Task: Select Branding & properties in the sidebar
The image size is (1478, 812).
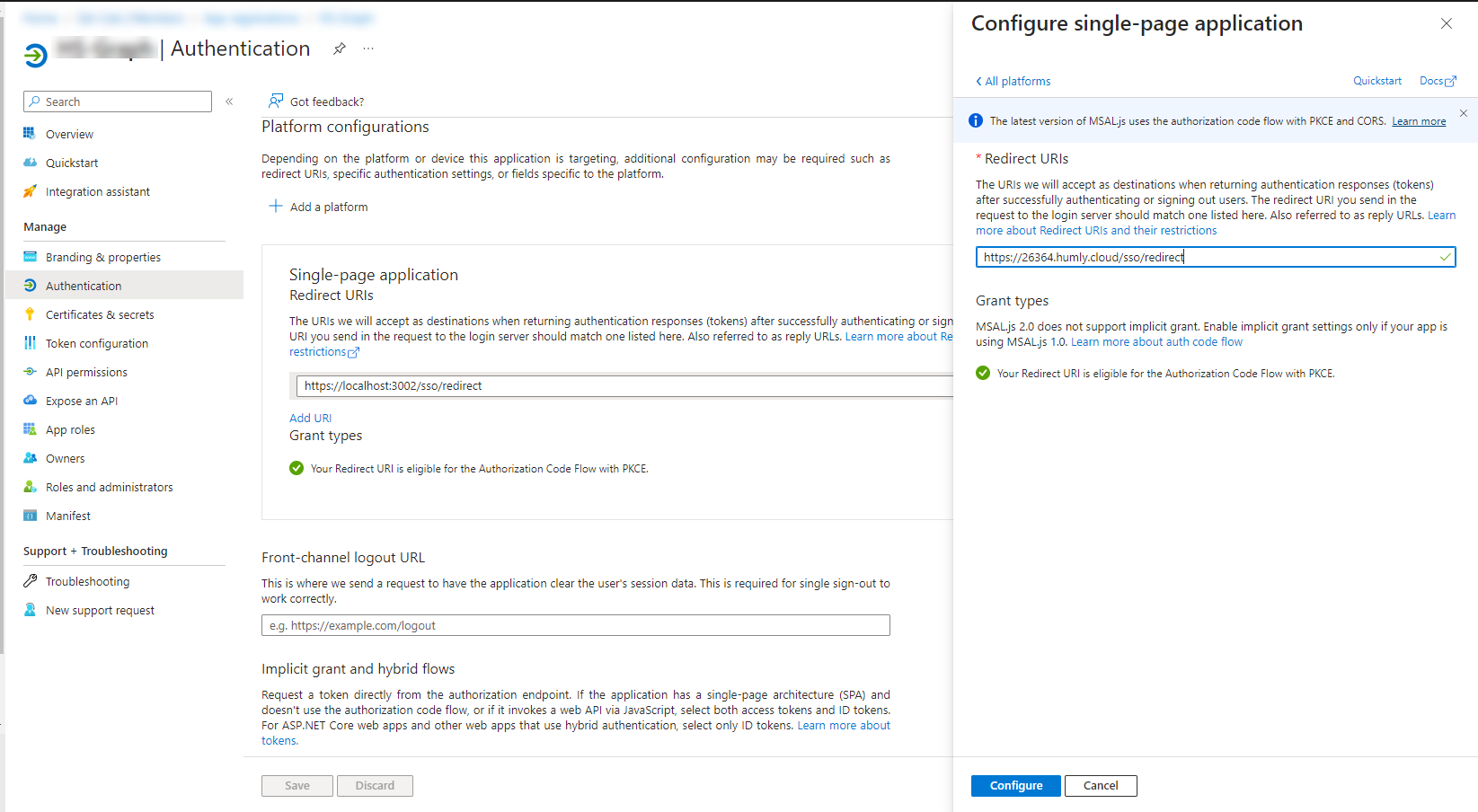Action: tap(103, 257)
